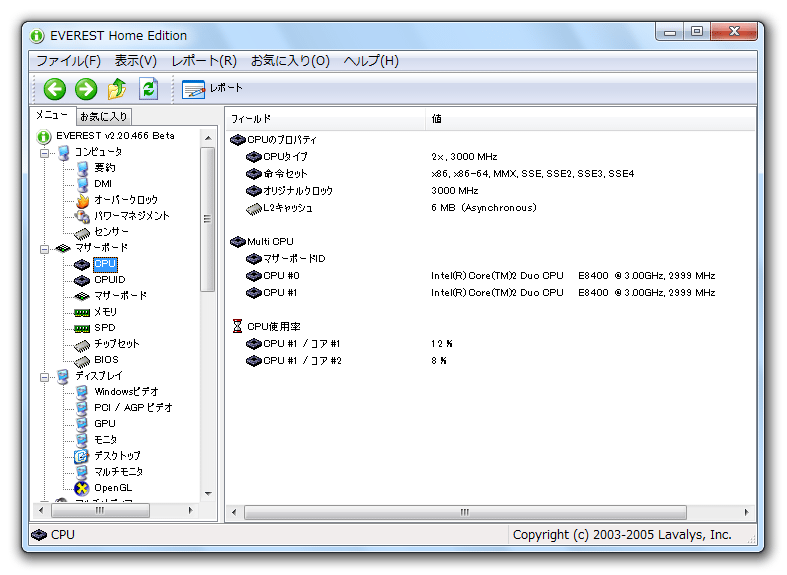Viewport: 787px width, 575px height.
Task: Collapse the コンピュータ tree node
Action: pyautogui.click(x=45, y=153)
